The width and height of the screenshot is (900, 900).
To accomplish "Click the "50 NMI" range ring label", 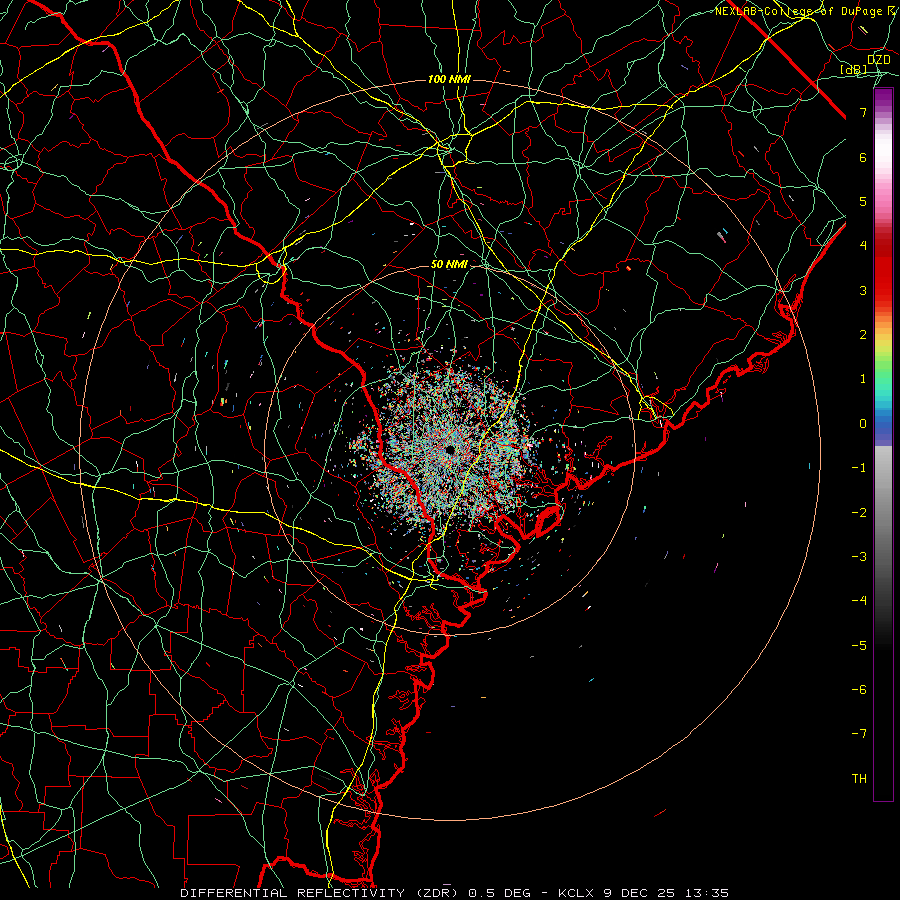I will point(449,264).
